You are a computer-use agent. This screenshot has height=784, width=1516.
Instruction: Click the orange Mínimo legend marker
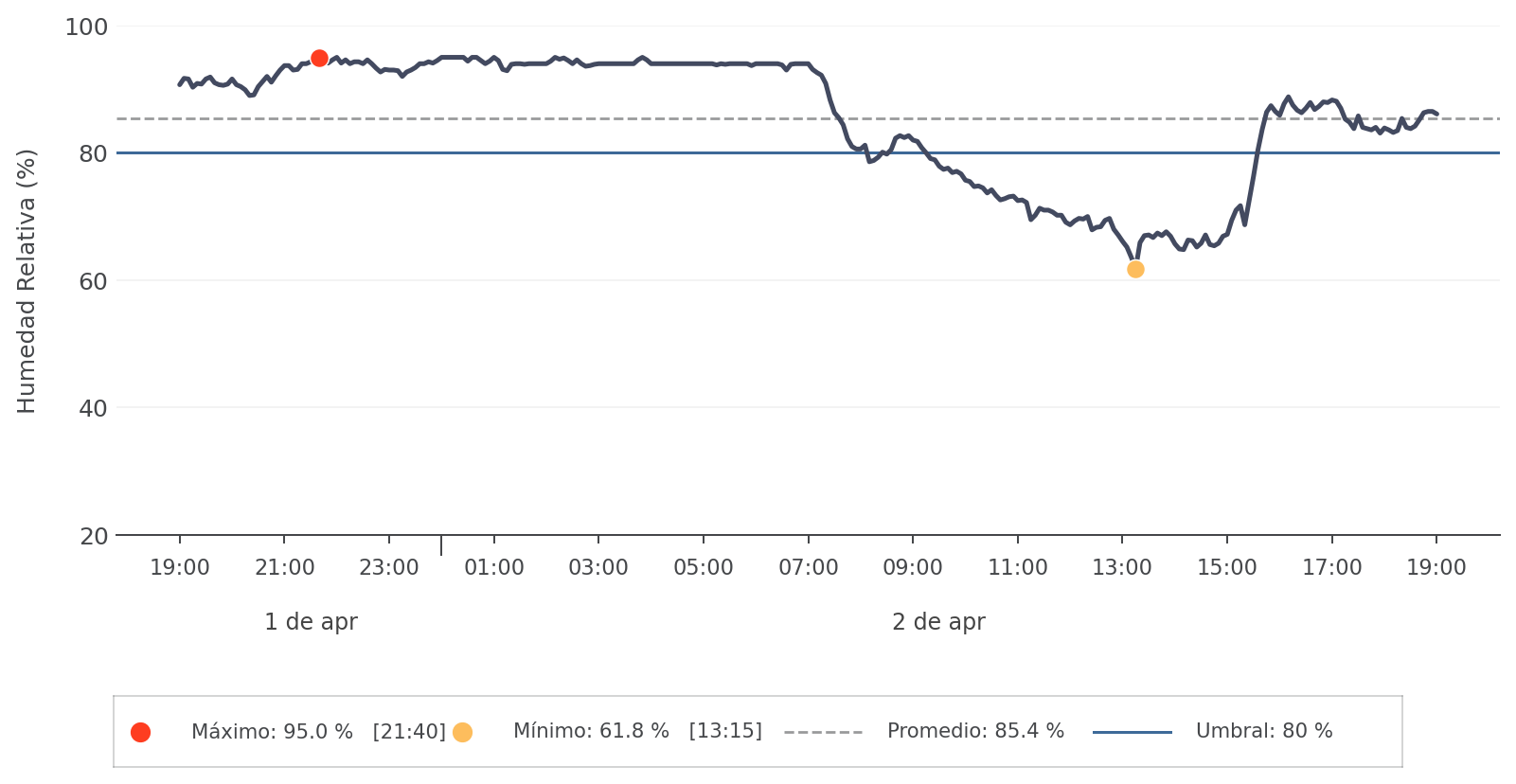tap(462, 732)
